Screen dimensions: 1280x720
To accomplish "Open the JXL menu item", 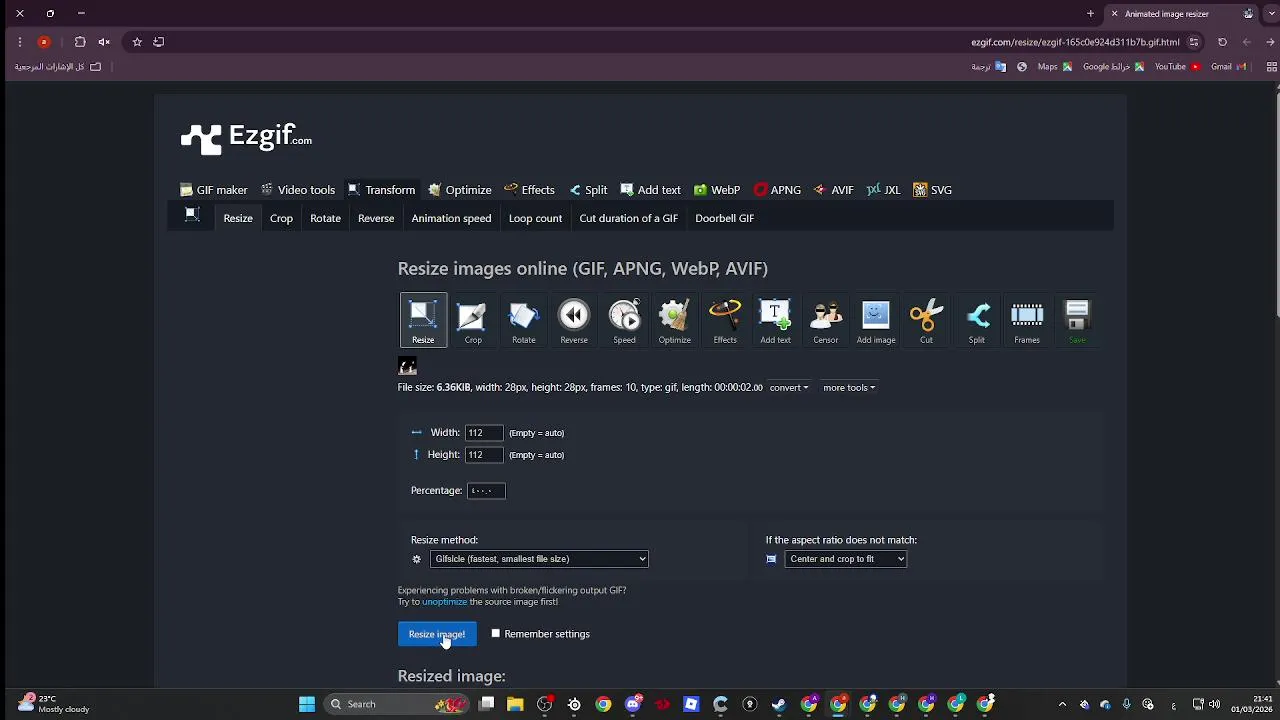I will [x=884, y=190].
